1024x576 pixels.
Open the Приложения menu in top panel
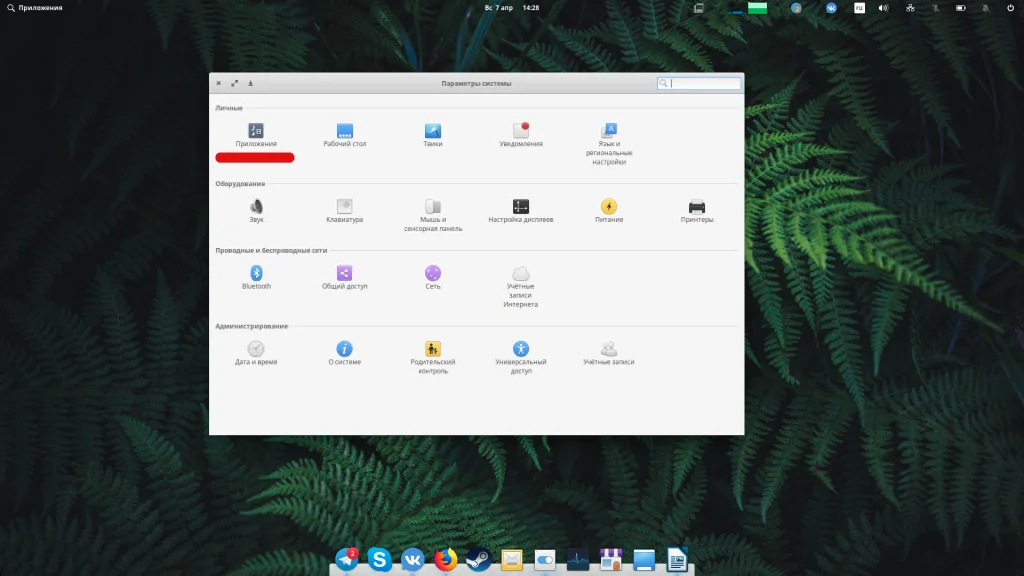coord(35,7)
